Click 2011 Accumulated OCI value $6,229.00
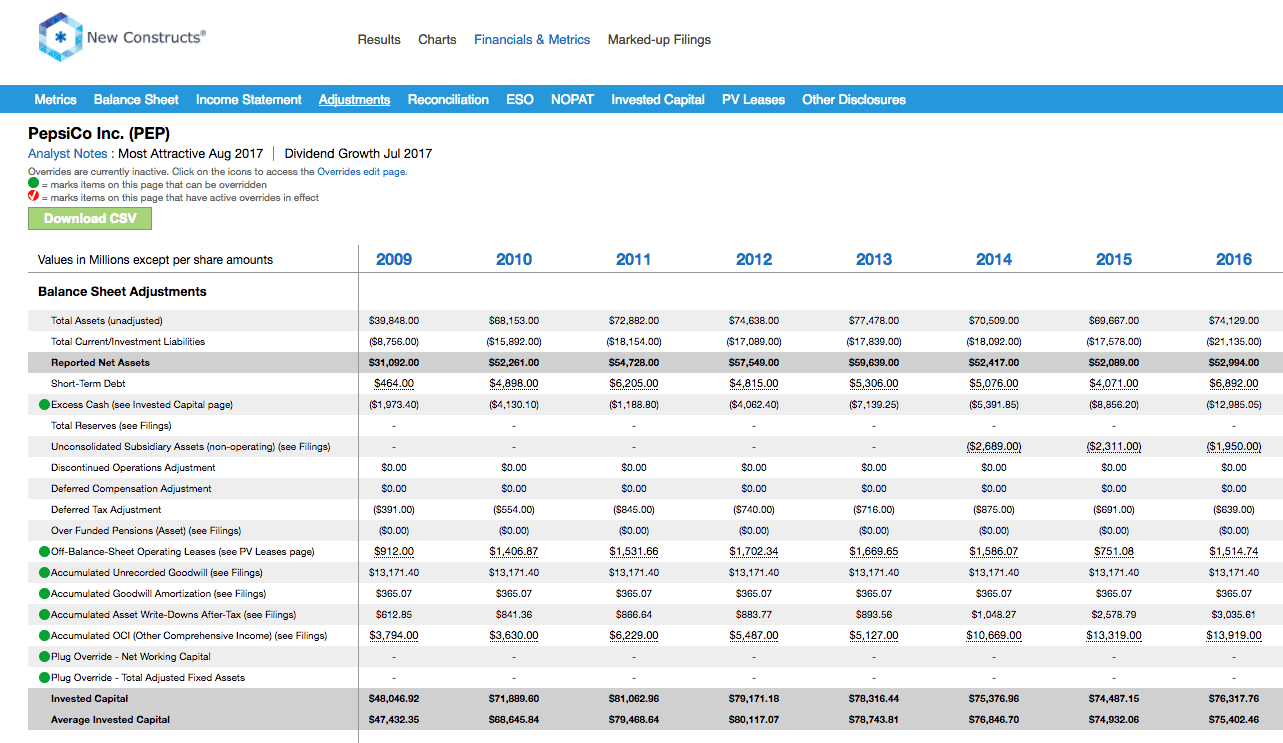 click(x=634, y=636)
